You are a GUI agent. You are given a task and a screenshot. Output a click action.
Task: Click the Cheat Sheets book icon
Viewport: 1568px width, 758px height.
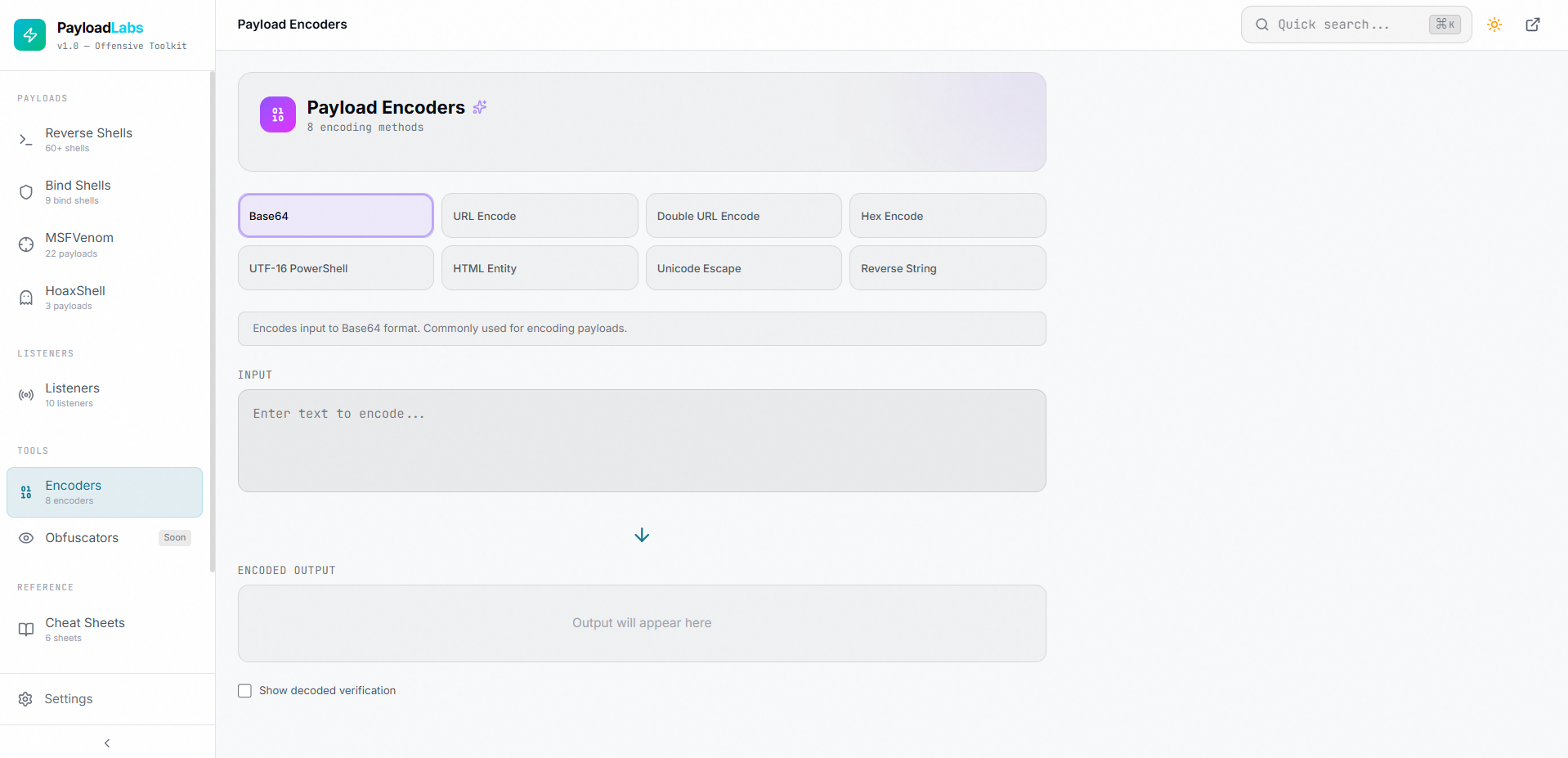(26, 630)
